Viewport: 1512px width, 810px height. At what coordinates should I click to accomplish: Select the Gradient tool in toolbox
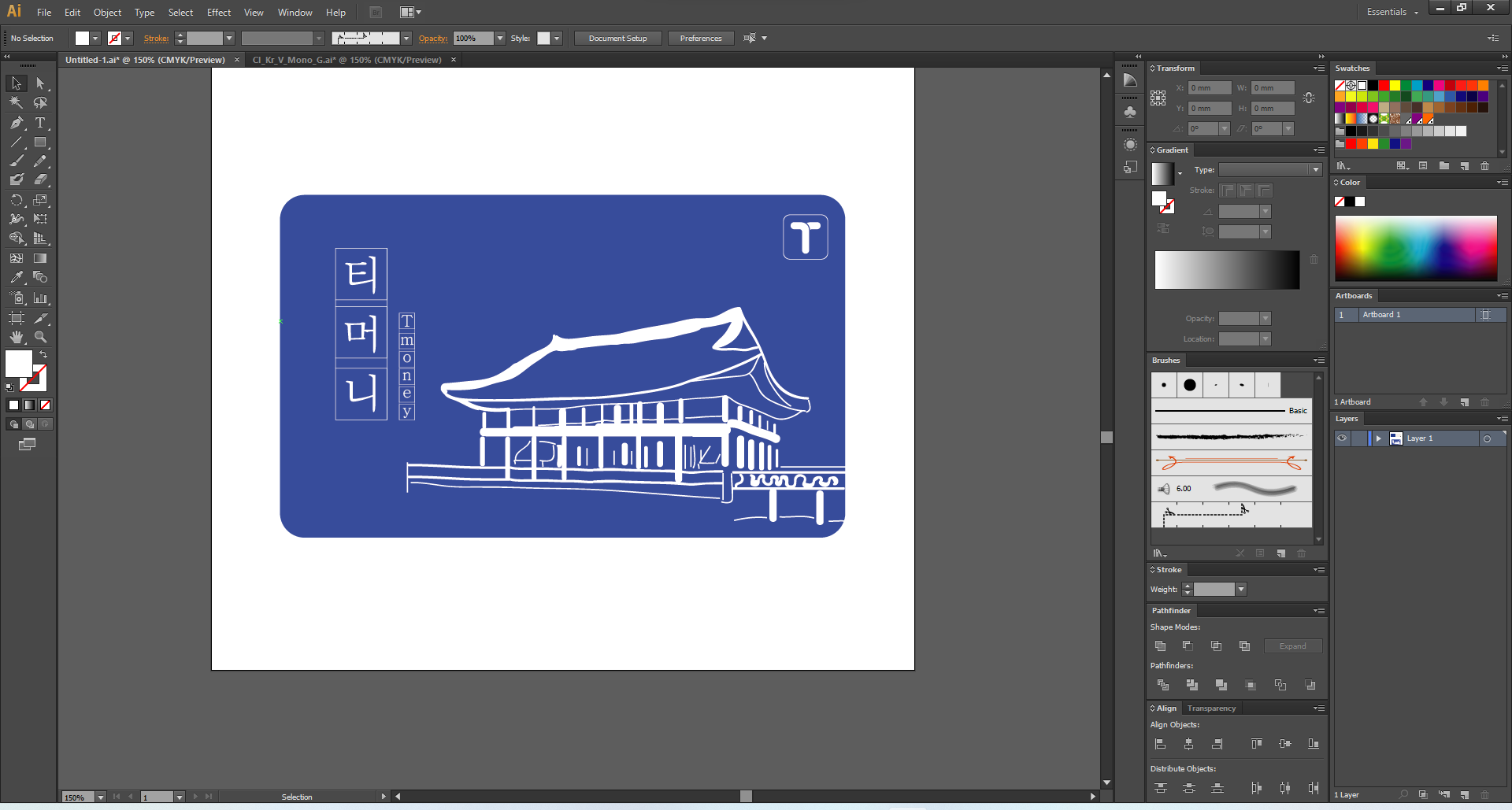tap(40, 258)
